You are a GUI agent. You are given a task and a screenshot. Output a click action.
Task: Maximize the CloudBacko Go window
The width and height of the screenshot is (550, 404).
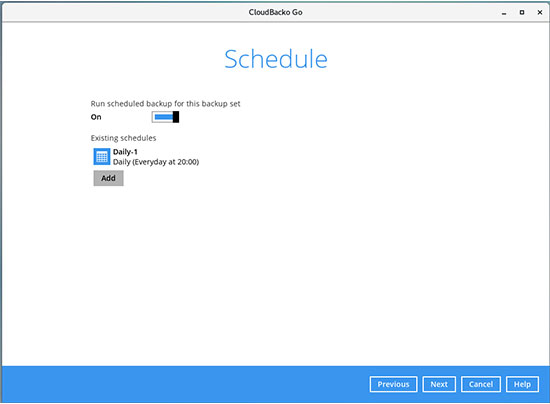(522, 12)
